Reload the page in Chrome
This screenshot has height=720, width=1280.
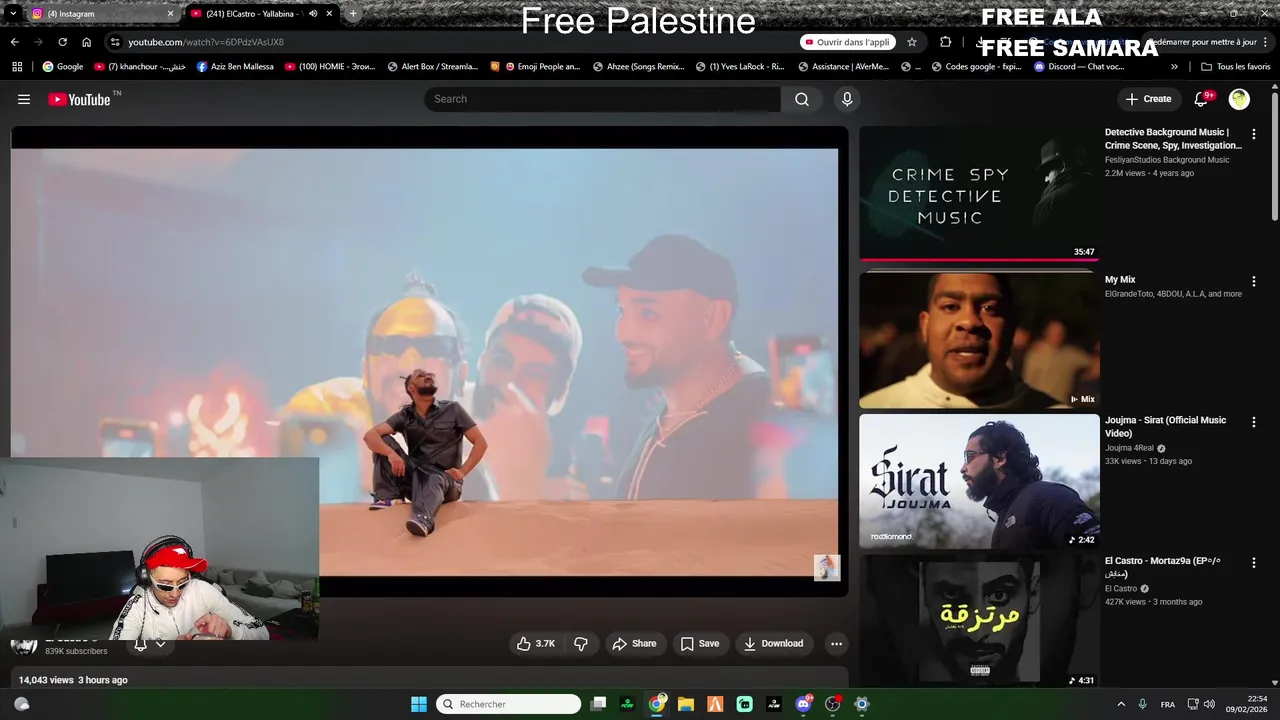coord(62,42)
